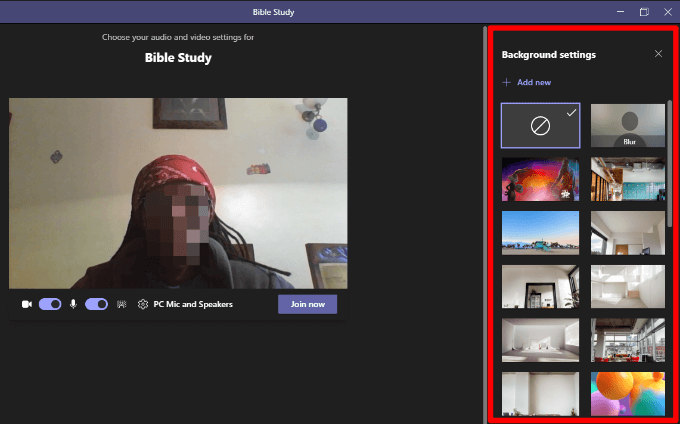680x424 pixels.
Task: Turn off the camera toggle switch
Action: coord(50,304)
